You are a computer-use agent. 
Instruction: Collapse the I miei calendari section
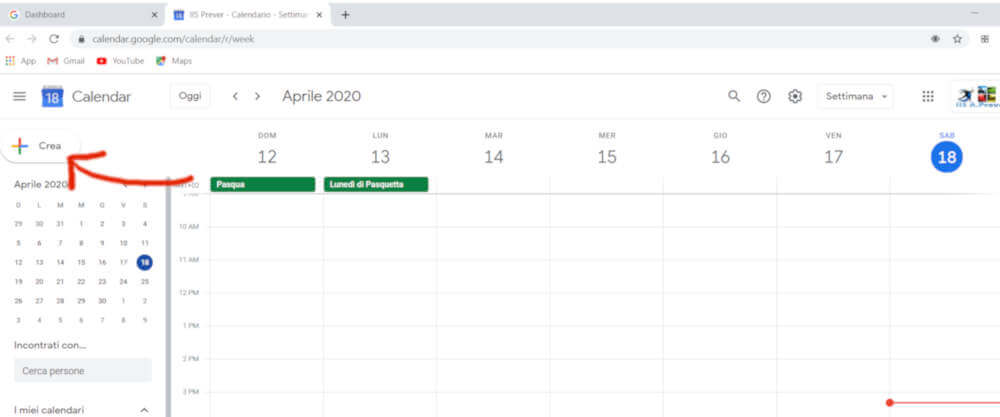pos(144,410)
